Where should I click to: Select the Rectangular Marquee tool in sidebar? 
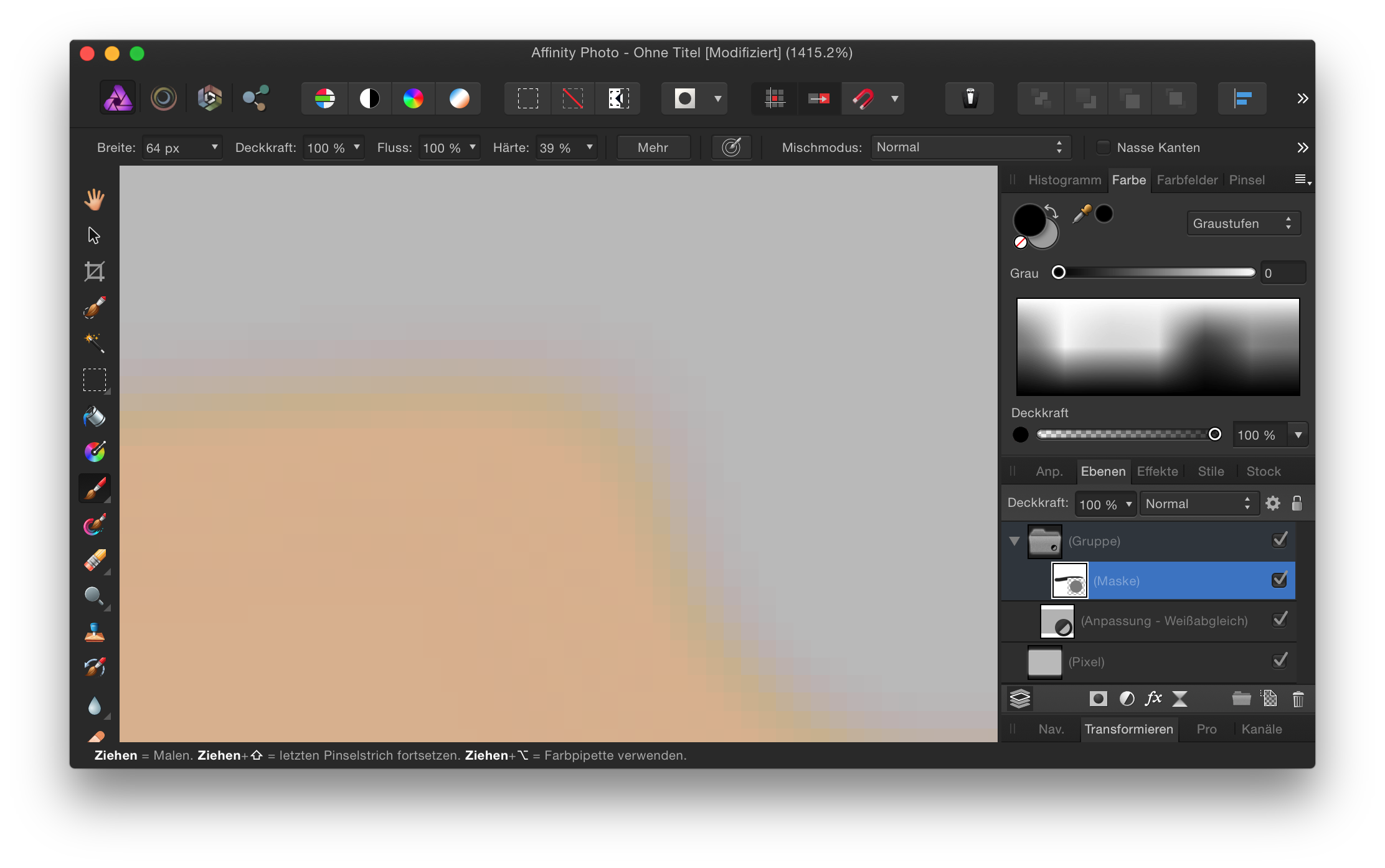(95, 379)
